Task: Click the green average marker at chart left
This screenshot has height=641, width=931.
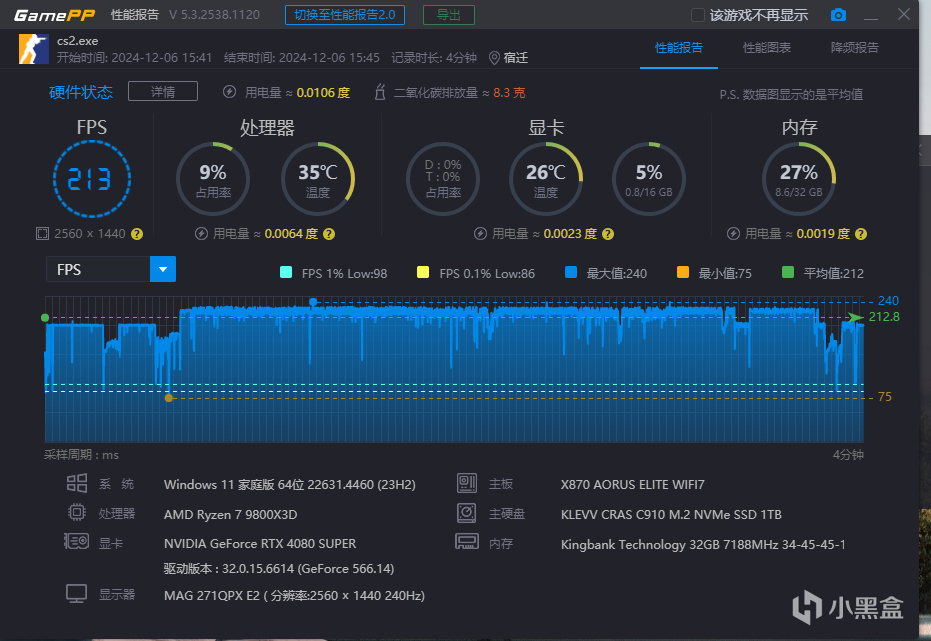Action: 45,318
